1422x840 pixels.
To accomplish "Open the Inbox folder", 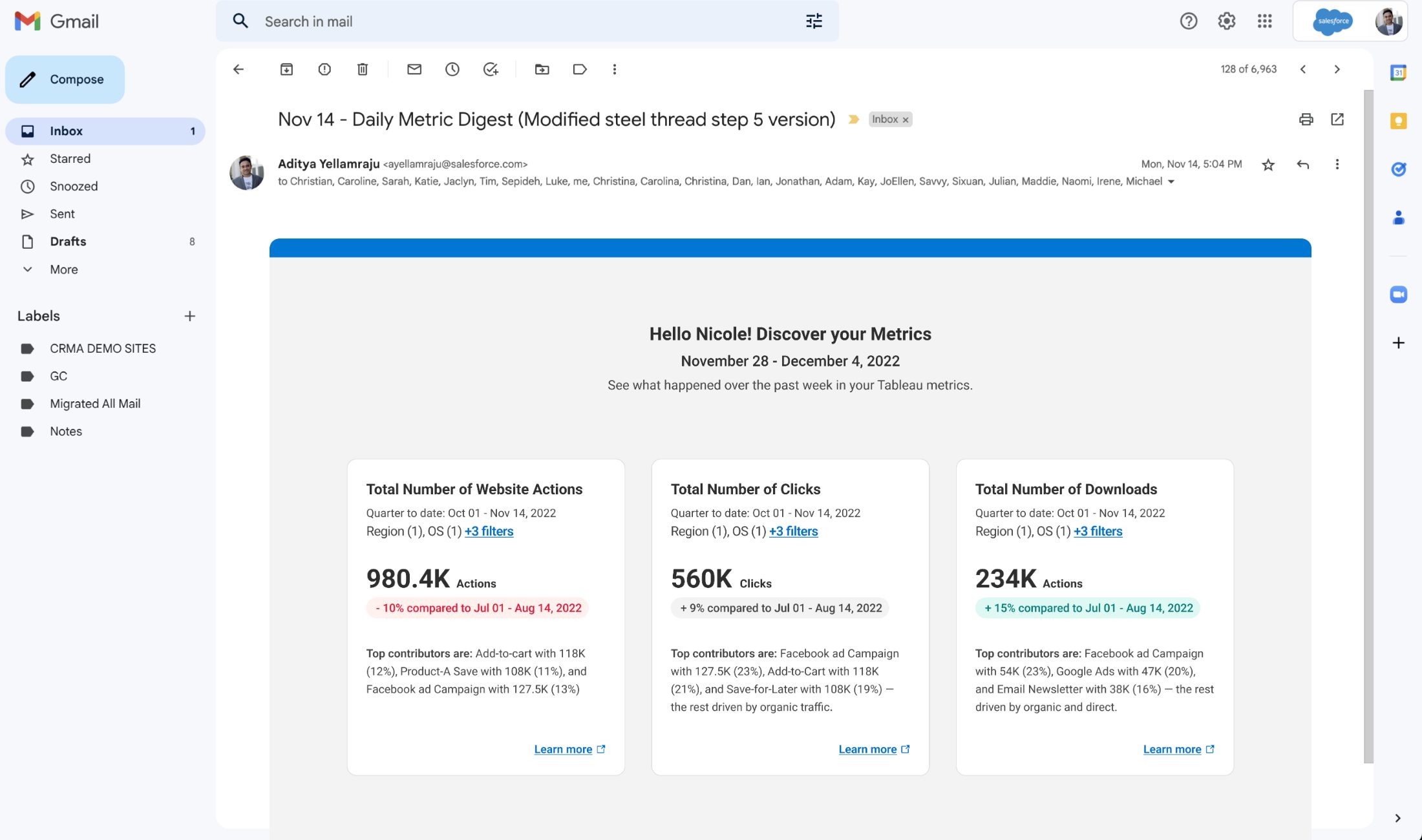I will pos(105,131).
